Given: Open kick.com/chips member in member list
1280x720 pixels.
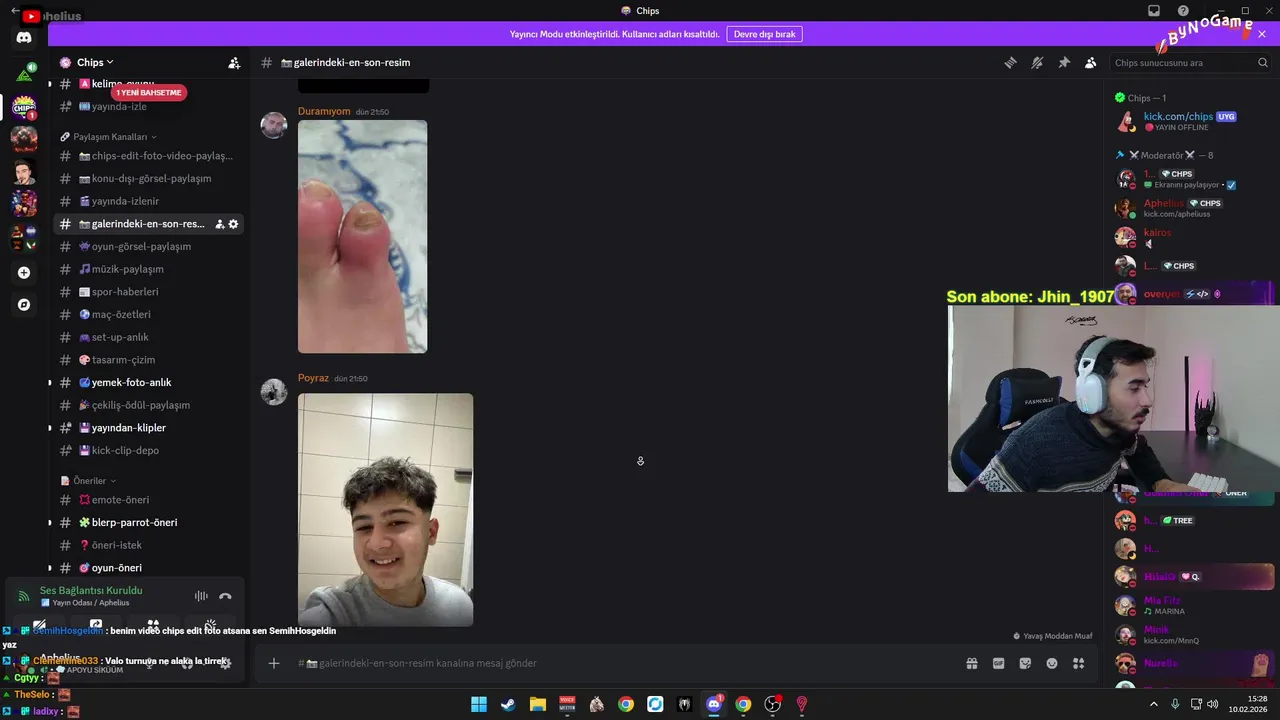Looking at the screenshot, I should pos(1194,122).
